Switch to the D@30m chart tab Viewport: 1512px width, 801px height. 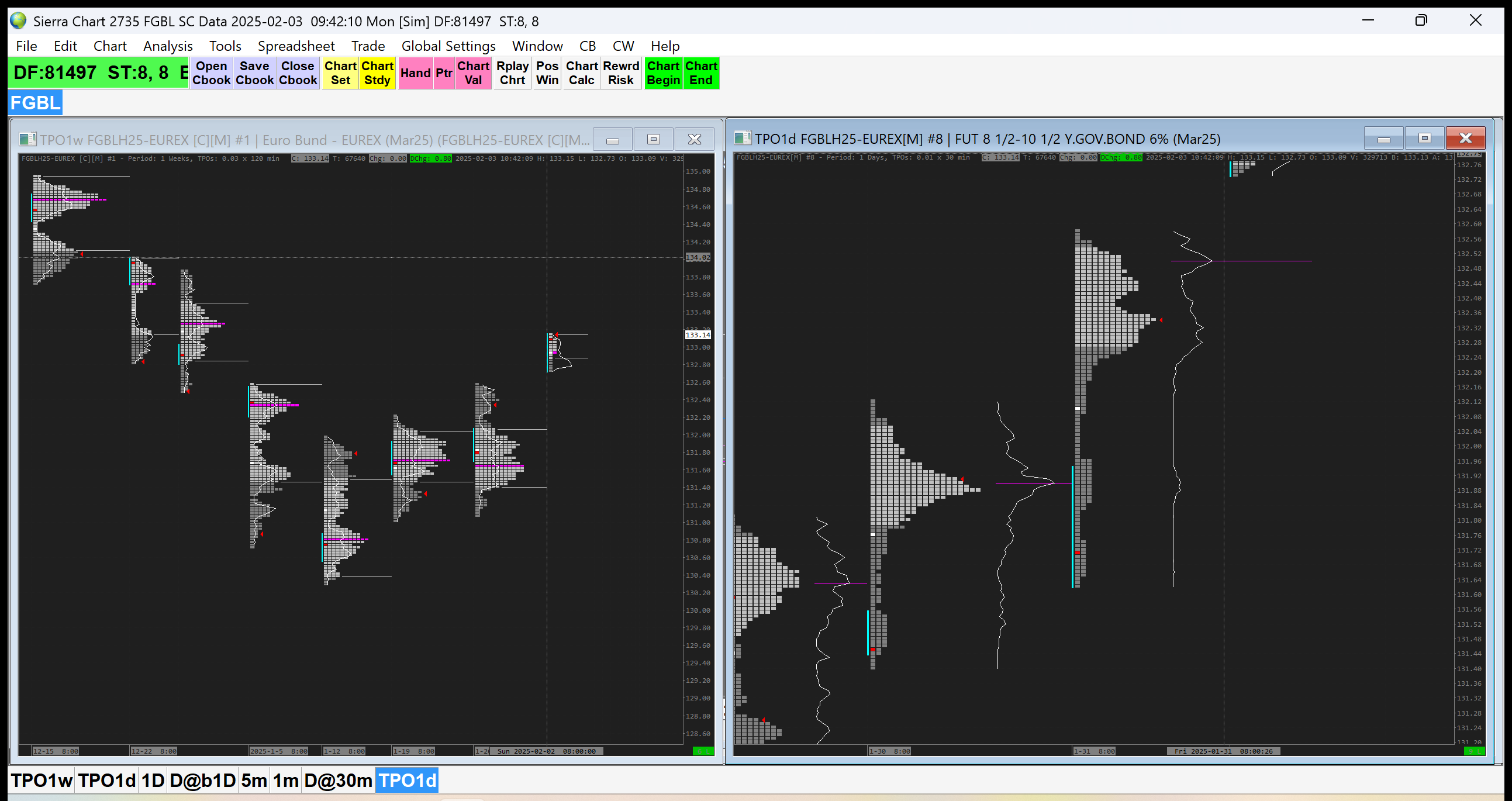pyautogui.click(x=337, y=781)
